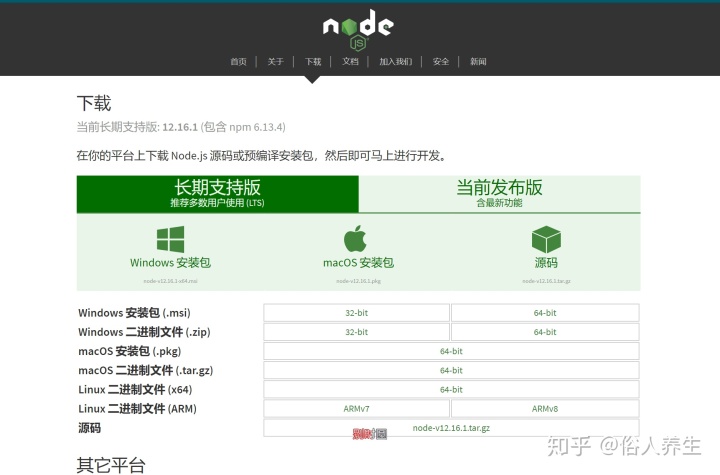
Task: Click the 源码 link under cube
Action: tap(546, 263)
